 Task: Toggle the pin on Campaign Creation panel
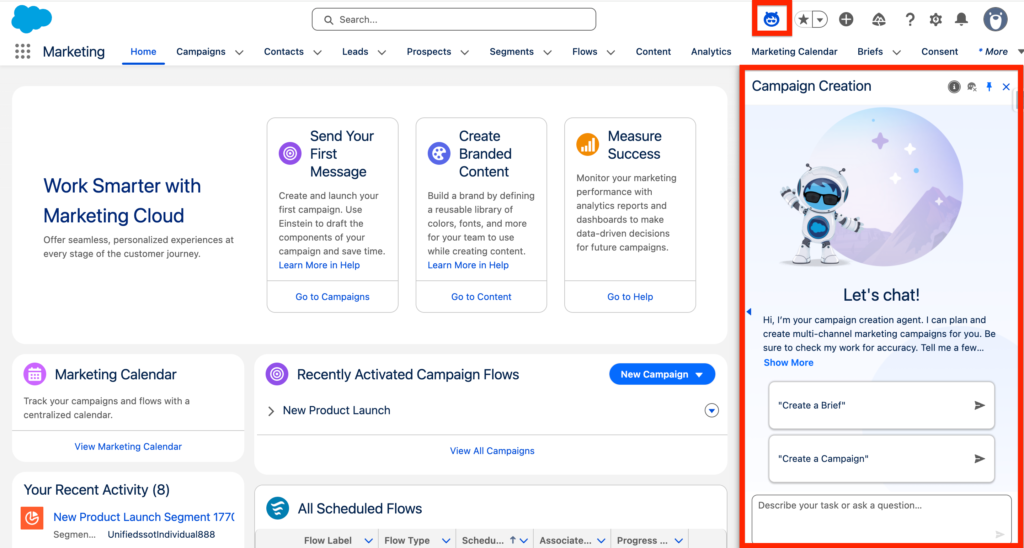pos(989,87)
